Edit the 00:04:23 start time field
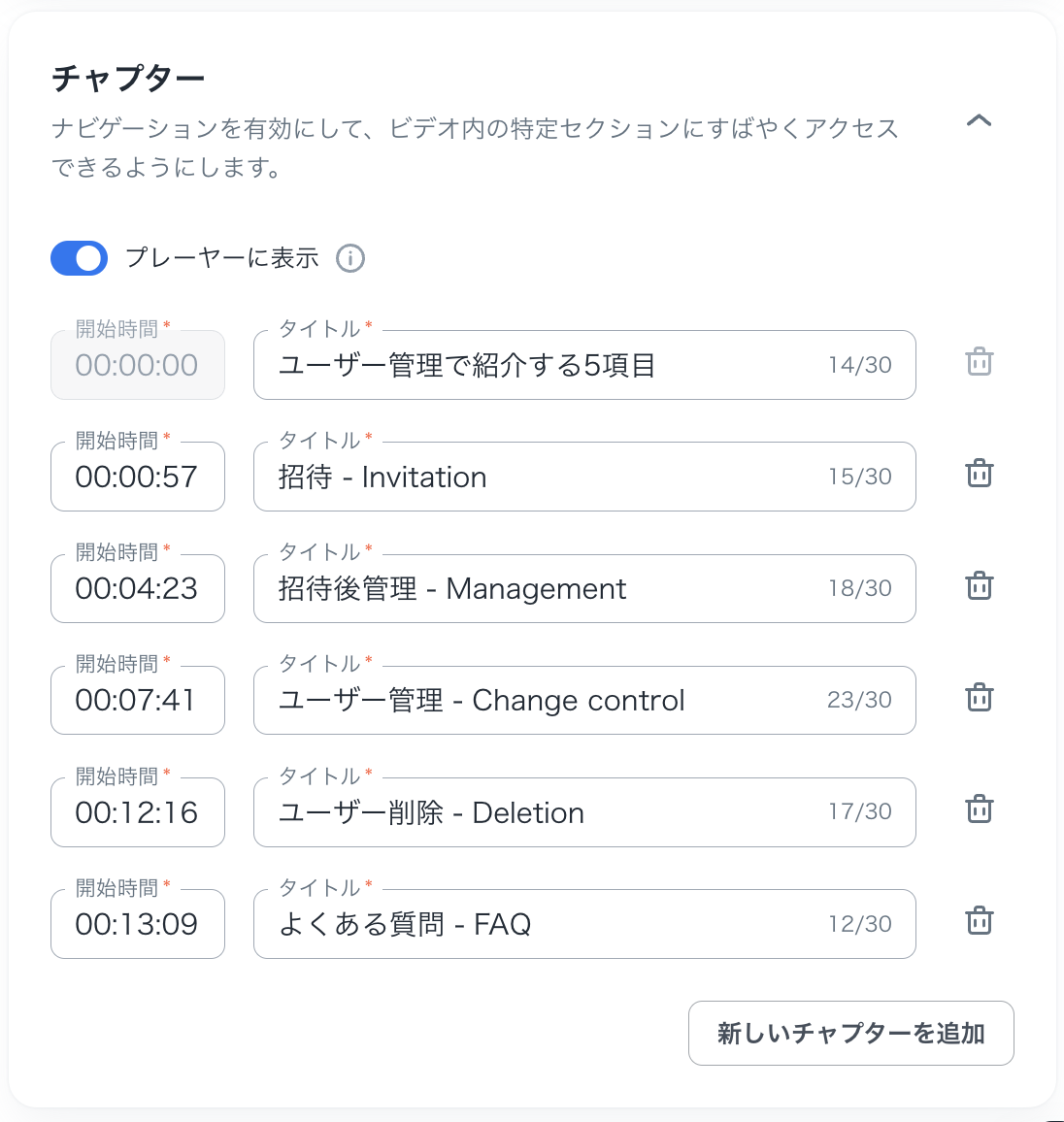 pyautogui.click(x=137, y=588)
